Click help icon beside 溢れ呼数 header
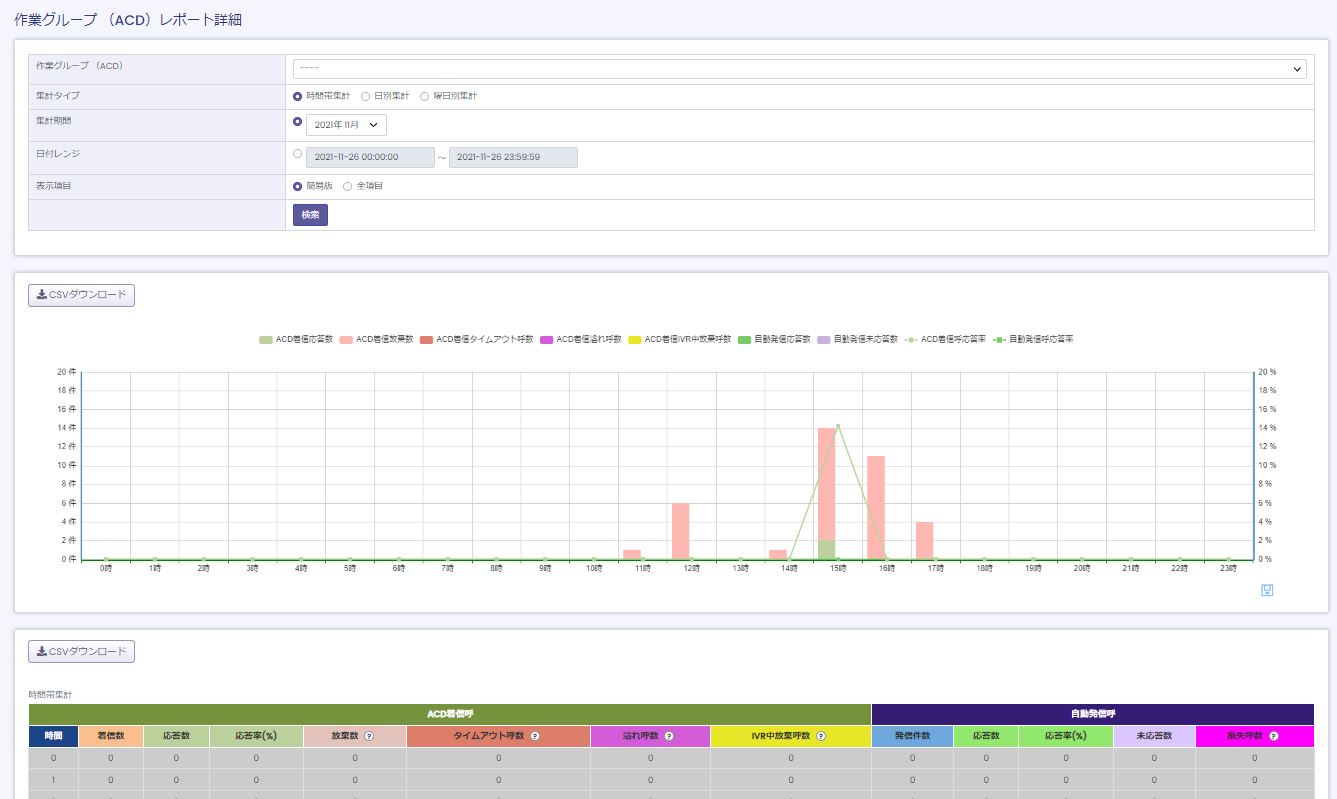The width and height of the screenshot is (1337, 799). (x=669, y=736)
